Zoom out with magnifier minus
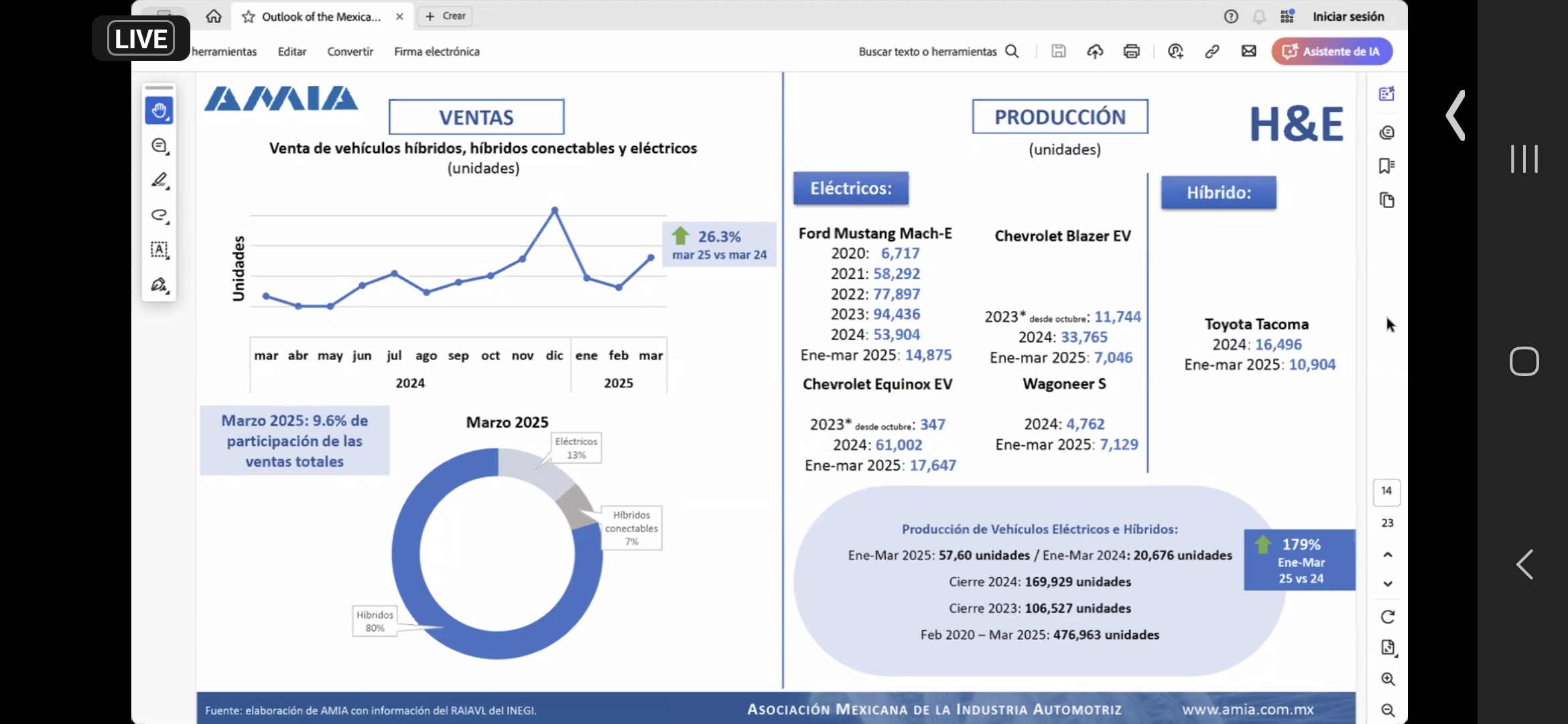1568x724 pixels. (1388, 710)
